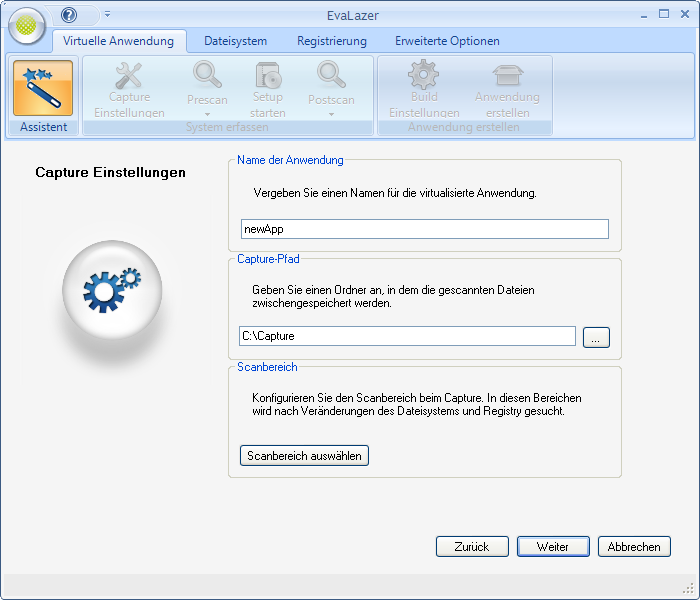Click the Anwendung erstellen box icon

[x=507, y=76]
